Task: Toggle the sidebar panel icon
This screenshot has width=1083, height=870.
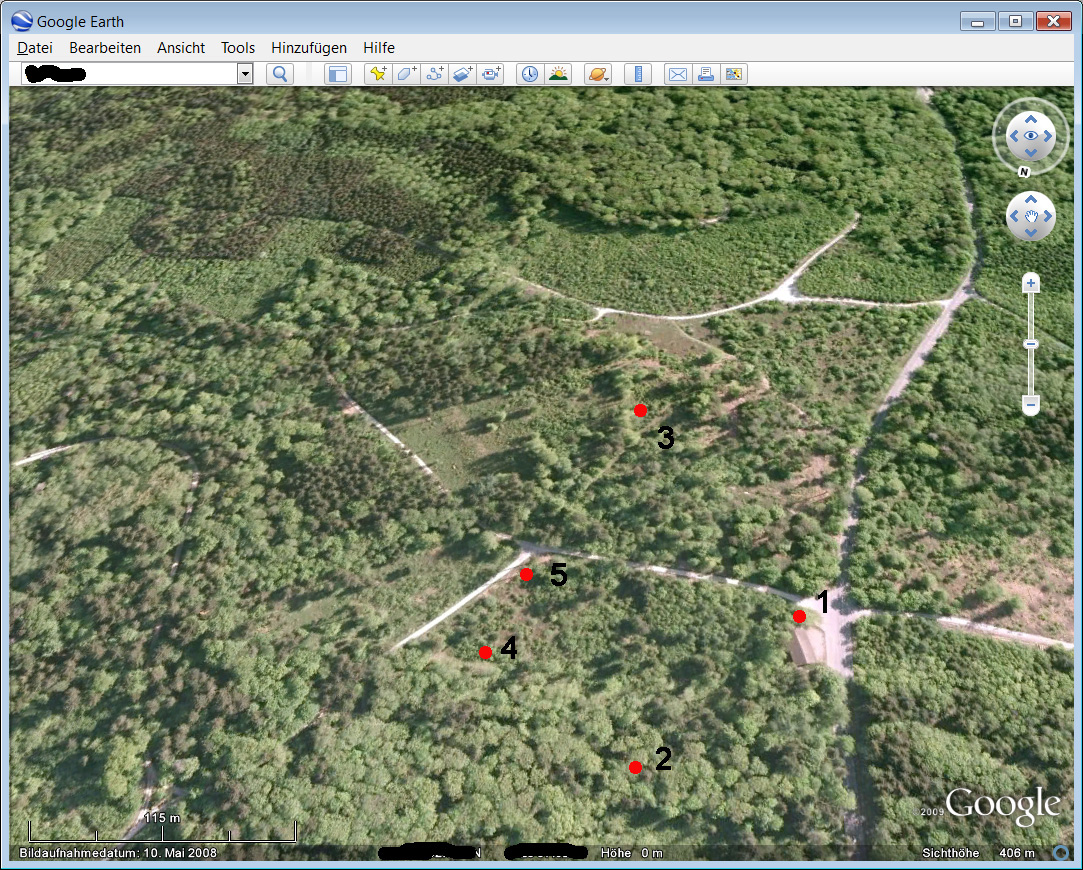Action: point(338,74)
